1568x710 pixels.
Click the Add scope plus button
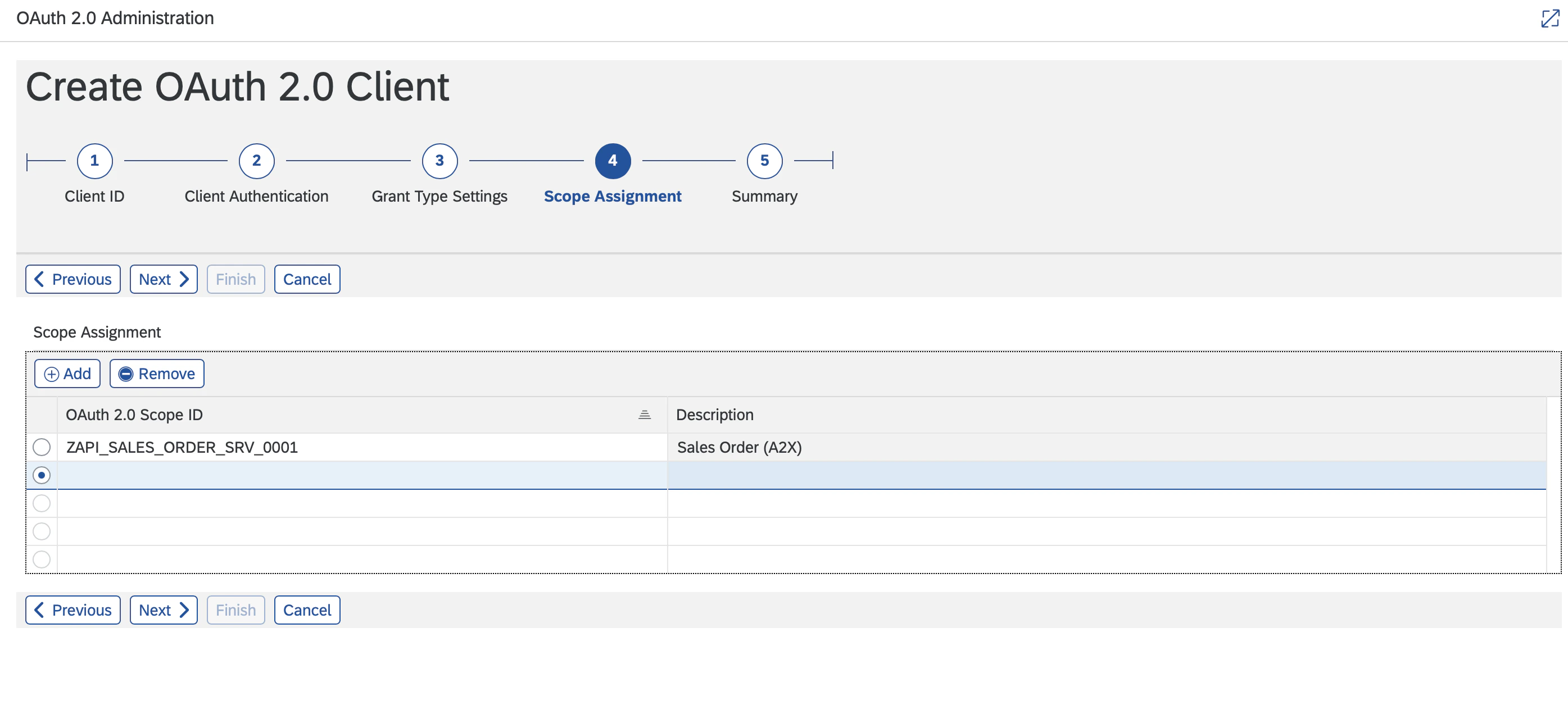(x=67, y=374)
